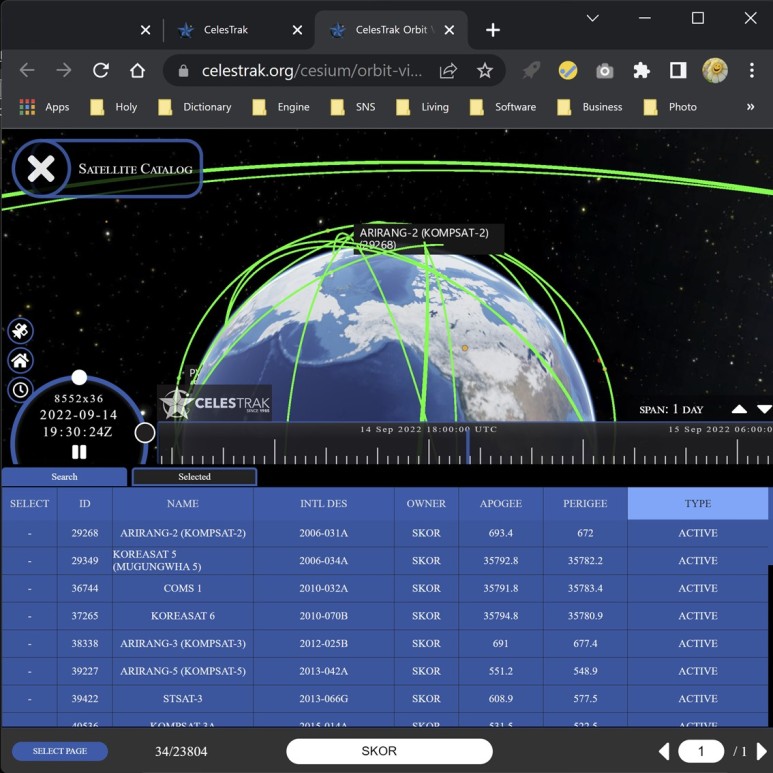Open the Chrome three-dot menu
This screenshot has height=773, width=773.
[x=751, y=70]
